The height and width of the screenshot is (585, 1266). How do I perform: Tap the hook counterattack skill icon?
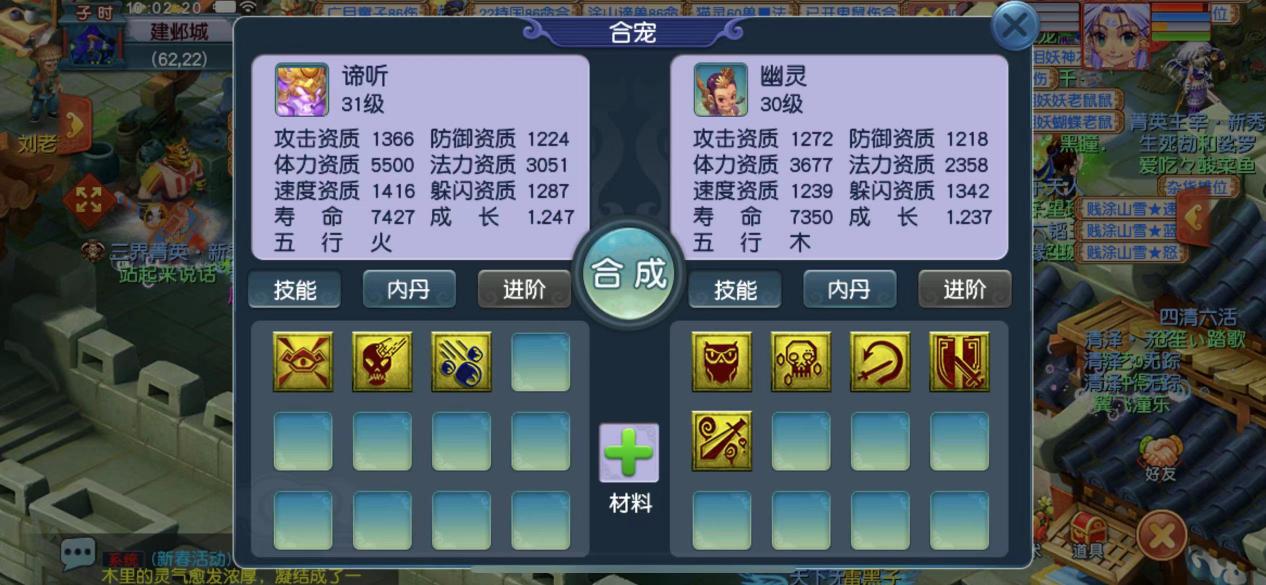880,362
